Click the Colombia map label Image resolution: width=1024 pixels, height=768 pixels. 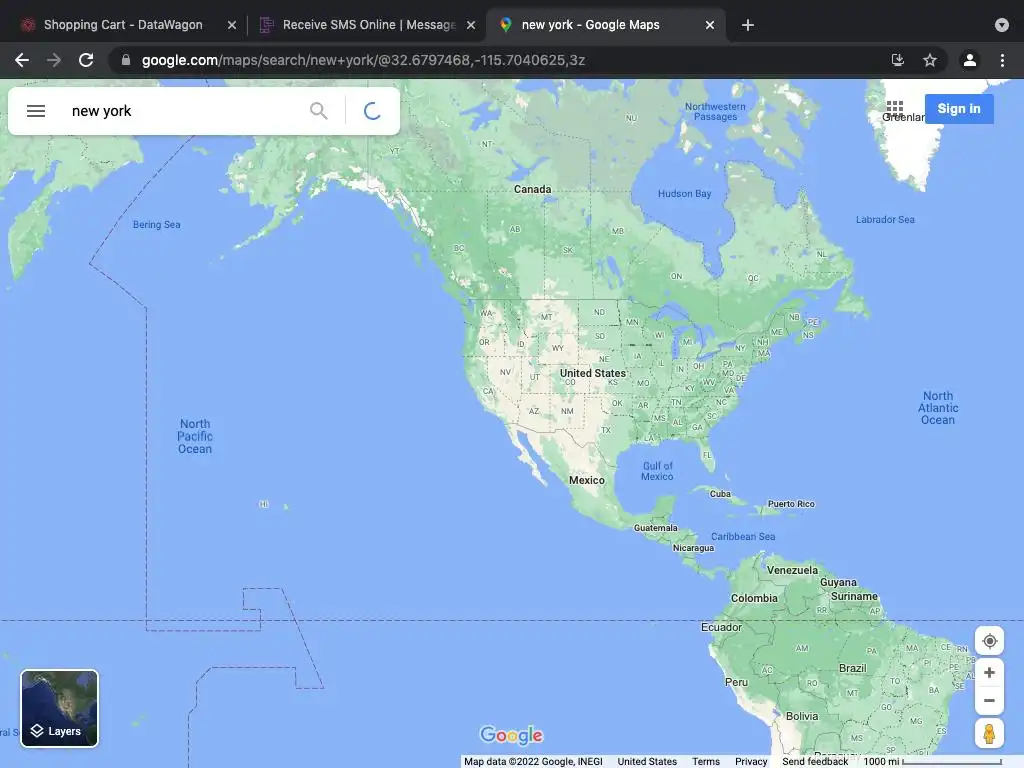[x=754, y=598]
